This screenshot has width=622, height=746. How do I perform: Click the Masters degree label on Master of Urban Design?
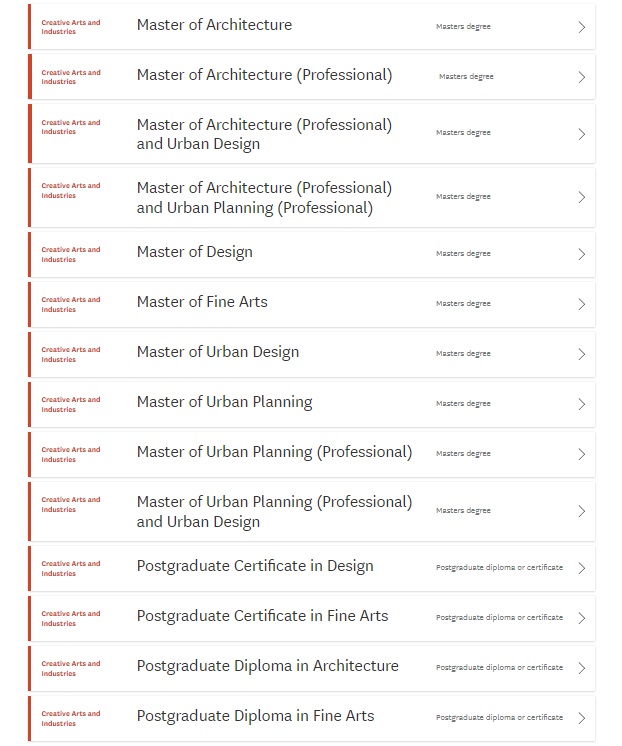[x=463, y=354]
